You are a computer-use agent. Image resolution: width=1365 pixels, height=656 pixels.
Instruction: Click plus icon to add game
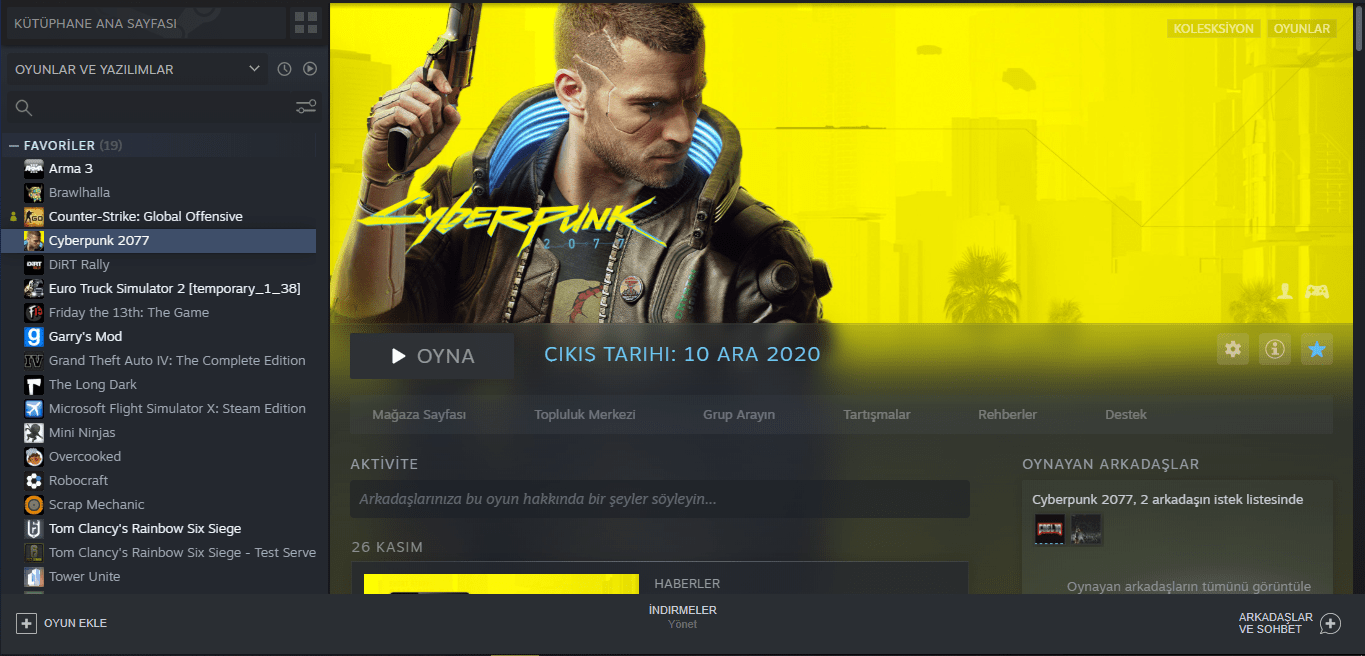pyautogui.click(x=26, y=623)
